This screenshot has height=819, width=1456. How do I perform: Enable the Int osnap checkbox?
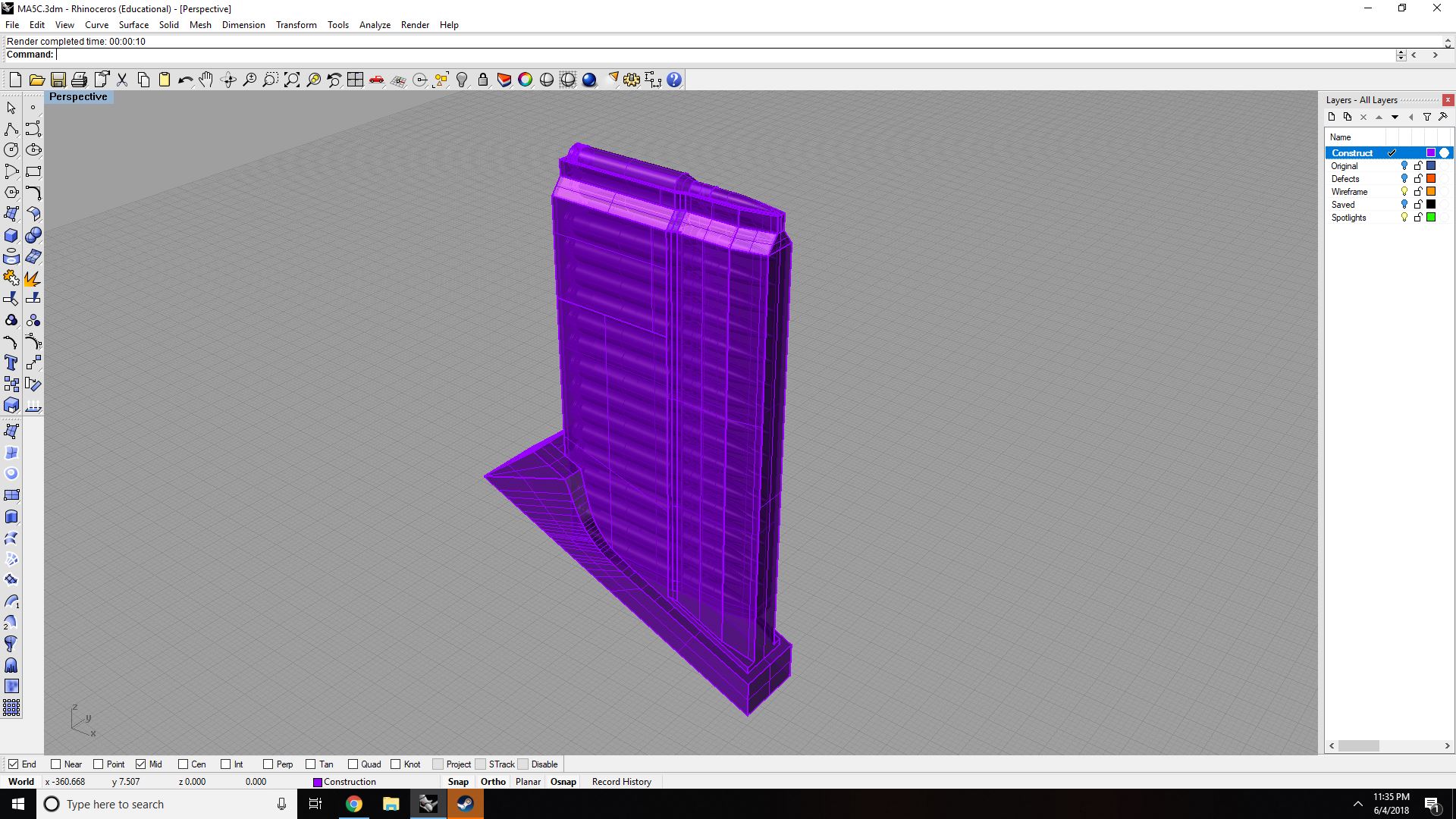coord(225,764)
